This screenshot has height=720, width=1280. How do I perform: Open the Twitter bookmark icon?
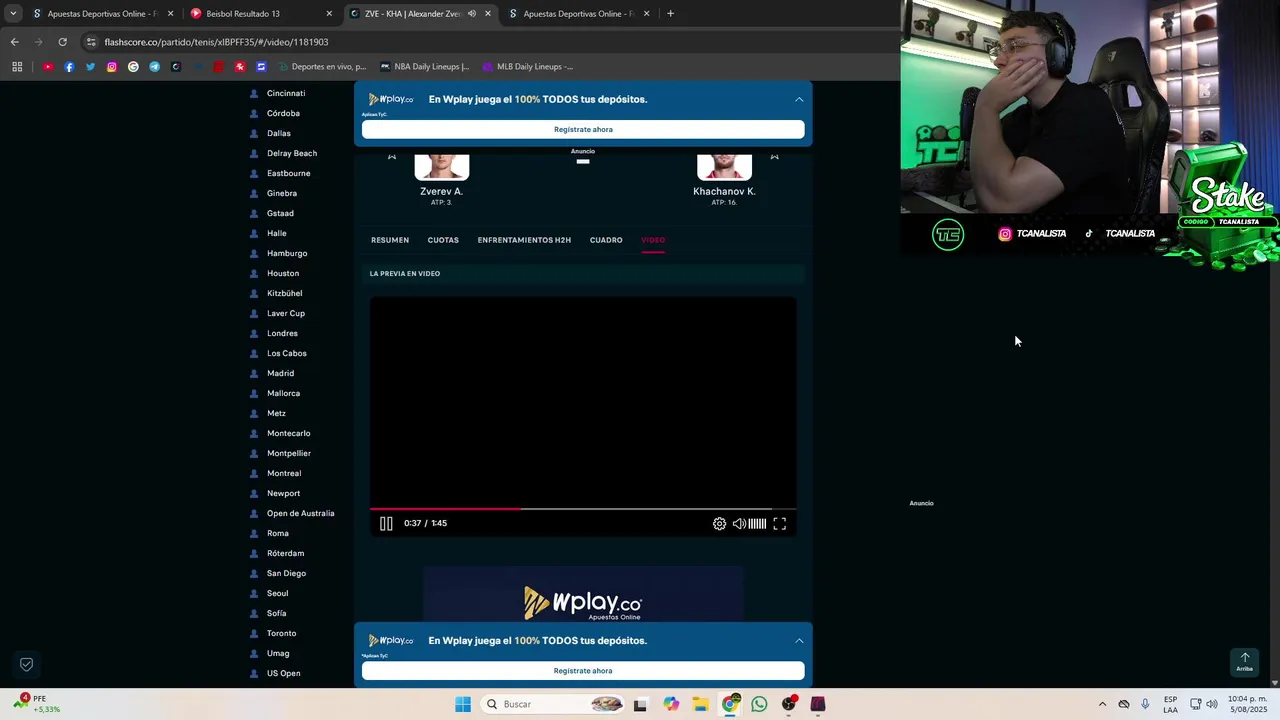[90, 67]
